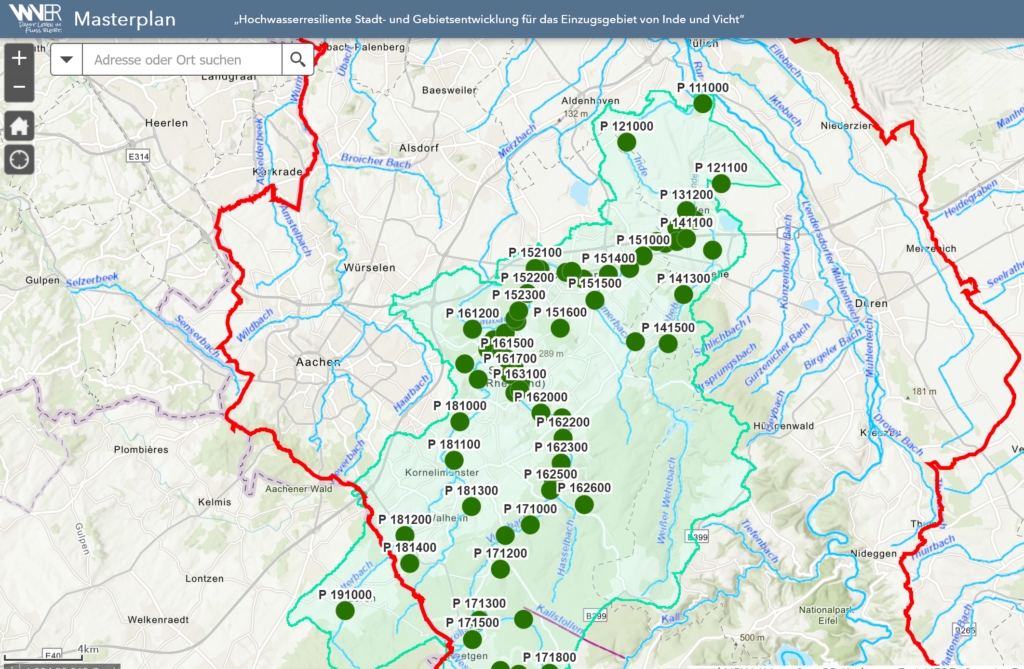Focus the address or place search field
Image resolution: width=1024 pixels, height=669 pixels.
(182, 60)
